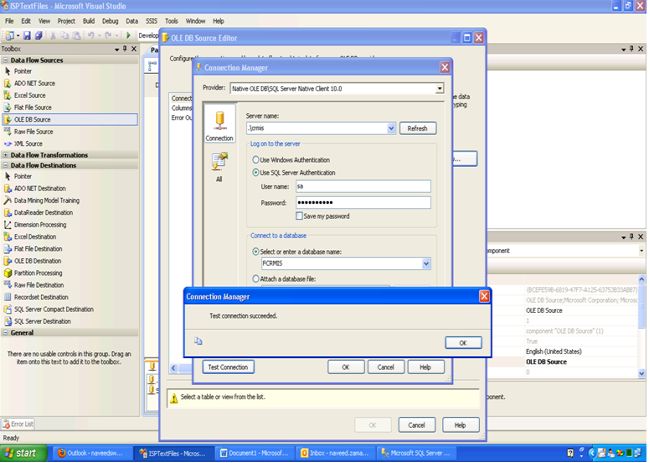The image size is (650, 463).
Task: Open the database name dropdown
Action: click(426, 263)
